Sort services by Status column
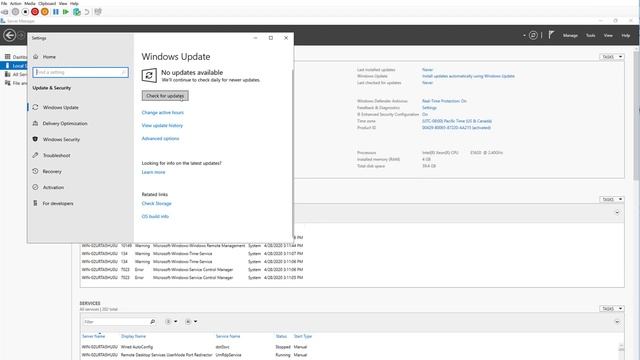The width and height of the screenshot is (640, 360). [281, 336]
